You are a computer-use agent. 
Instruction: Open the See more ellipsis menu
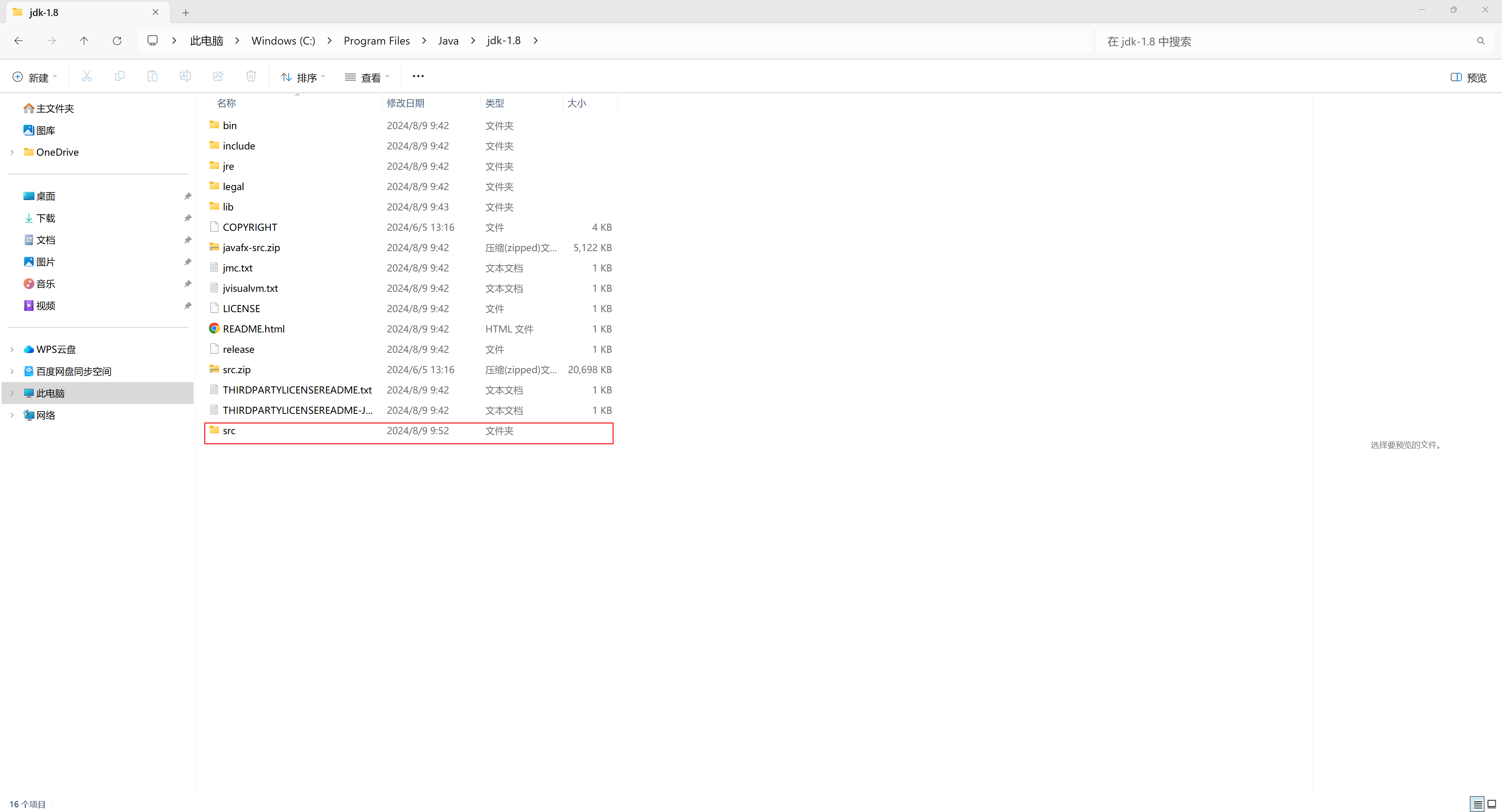418,76
